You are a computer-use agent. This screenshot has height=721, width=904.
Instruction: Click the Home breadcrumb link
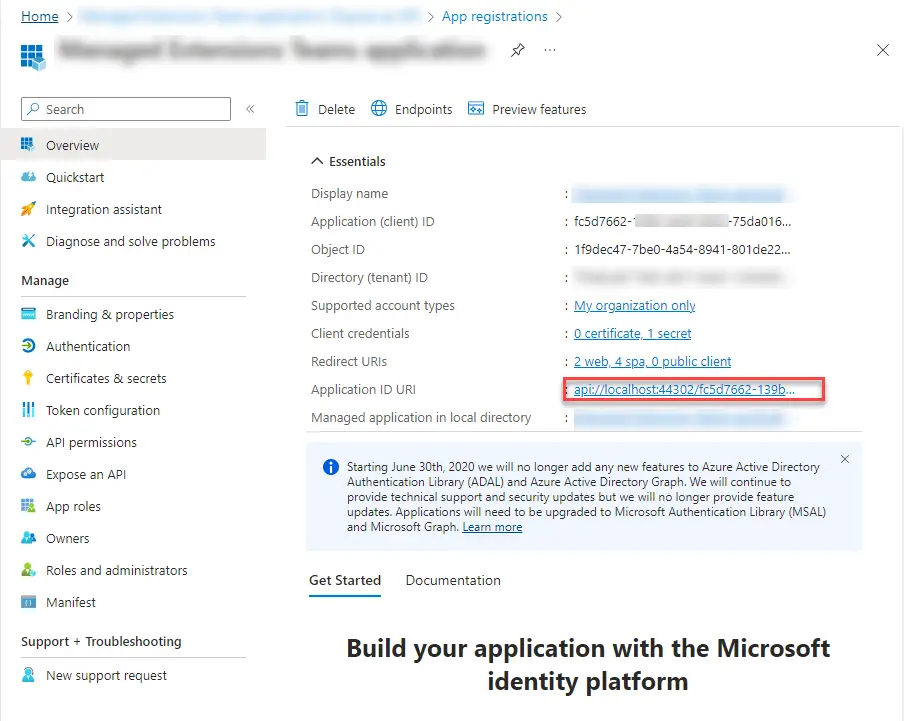pos(40,16)
